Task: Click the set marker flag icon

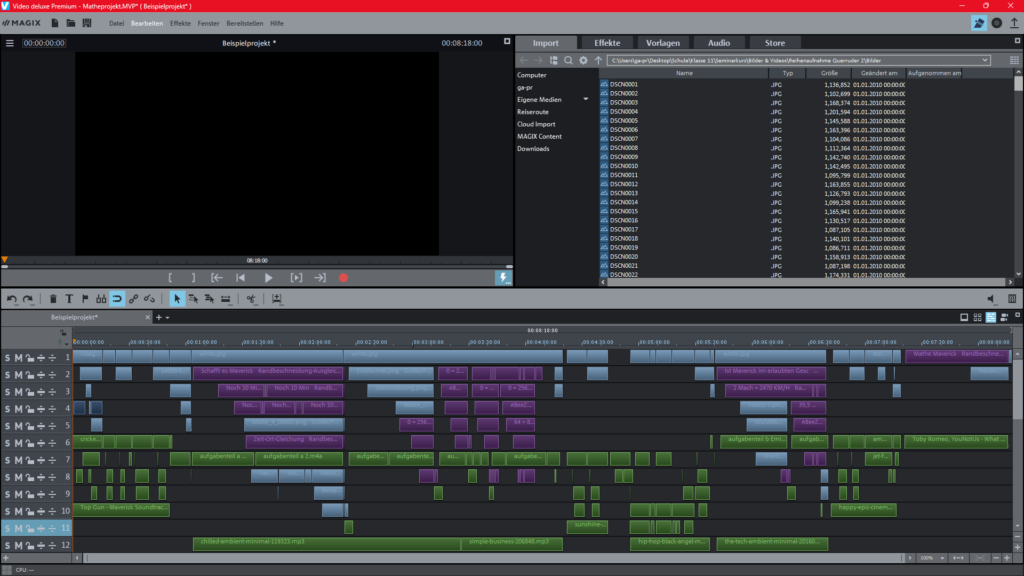Action: 84,298
